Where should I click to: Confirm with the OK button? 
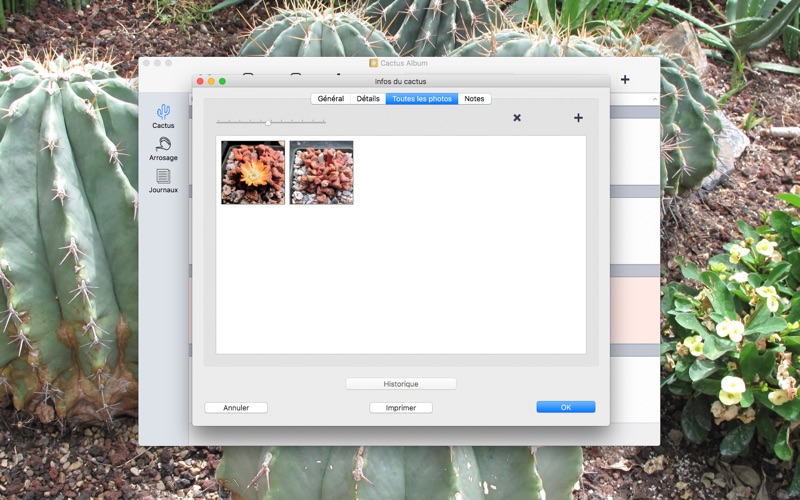click(x=566, y=407)
